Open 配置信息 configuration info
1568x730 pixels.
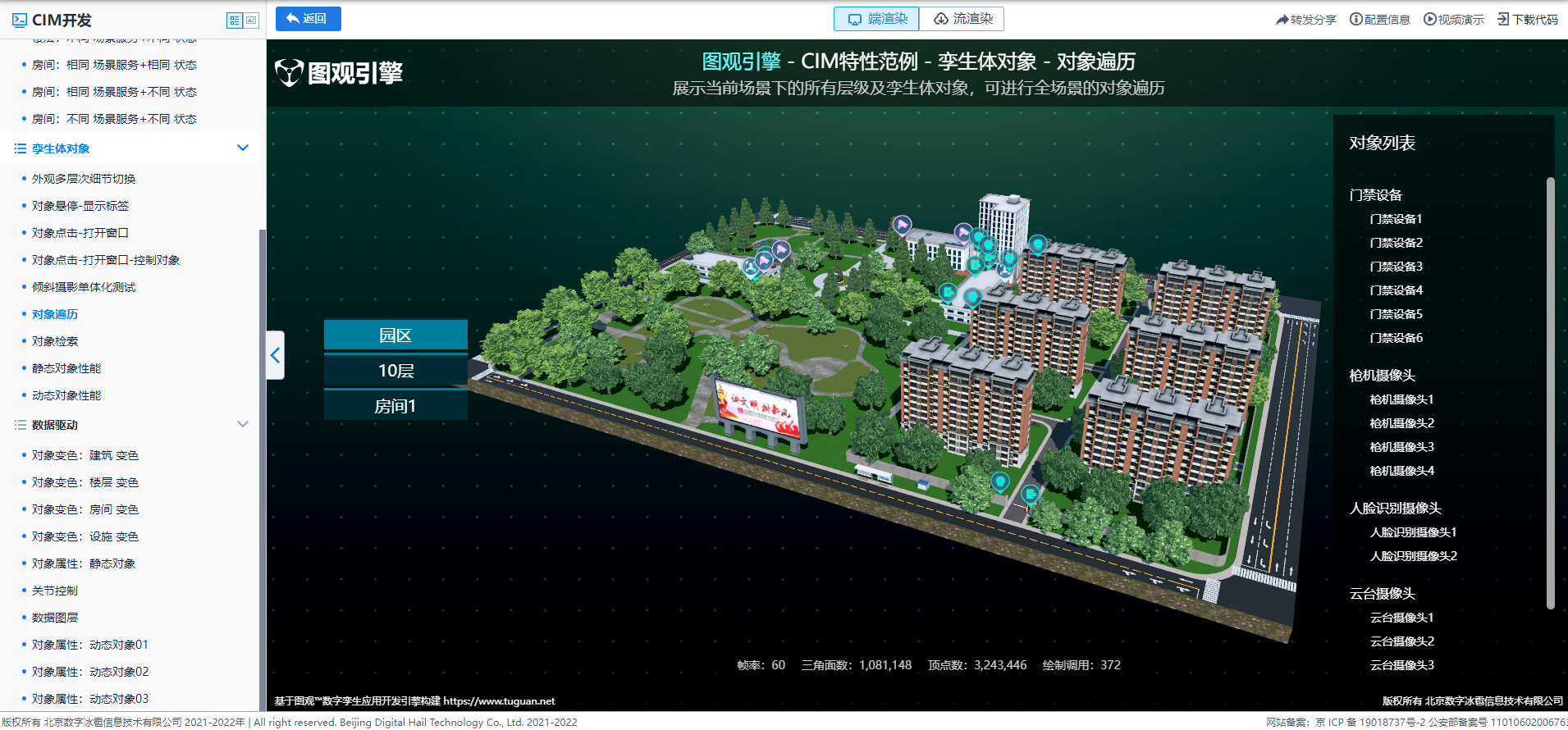[x=1380, y=20]
